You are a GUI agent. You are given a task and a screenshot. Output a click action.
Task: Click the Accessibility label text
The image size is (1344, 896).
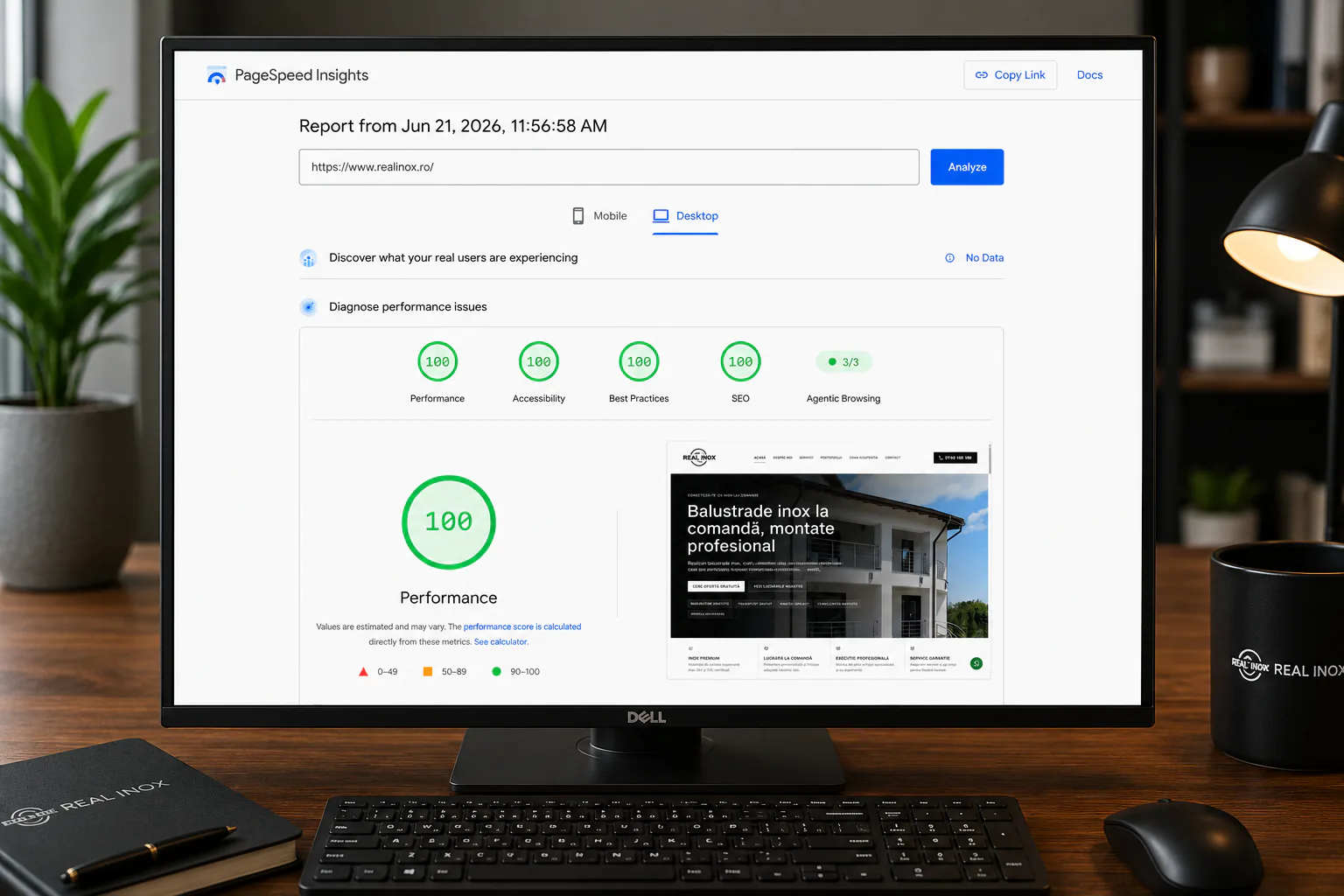pyautogui.click(x=539, y=399)
